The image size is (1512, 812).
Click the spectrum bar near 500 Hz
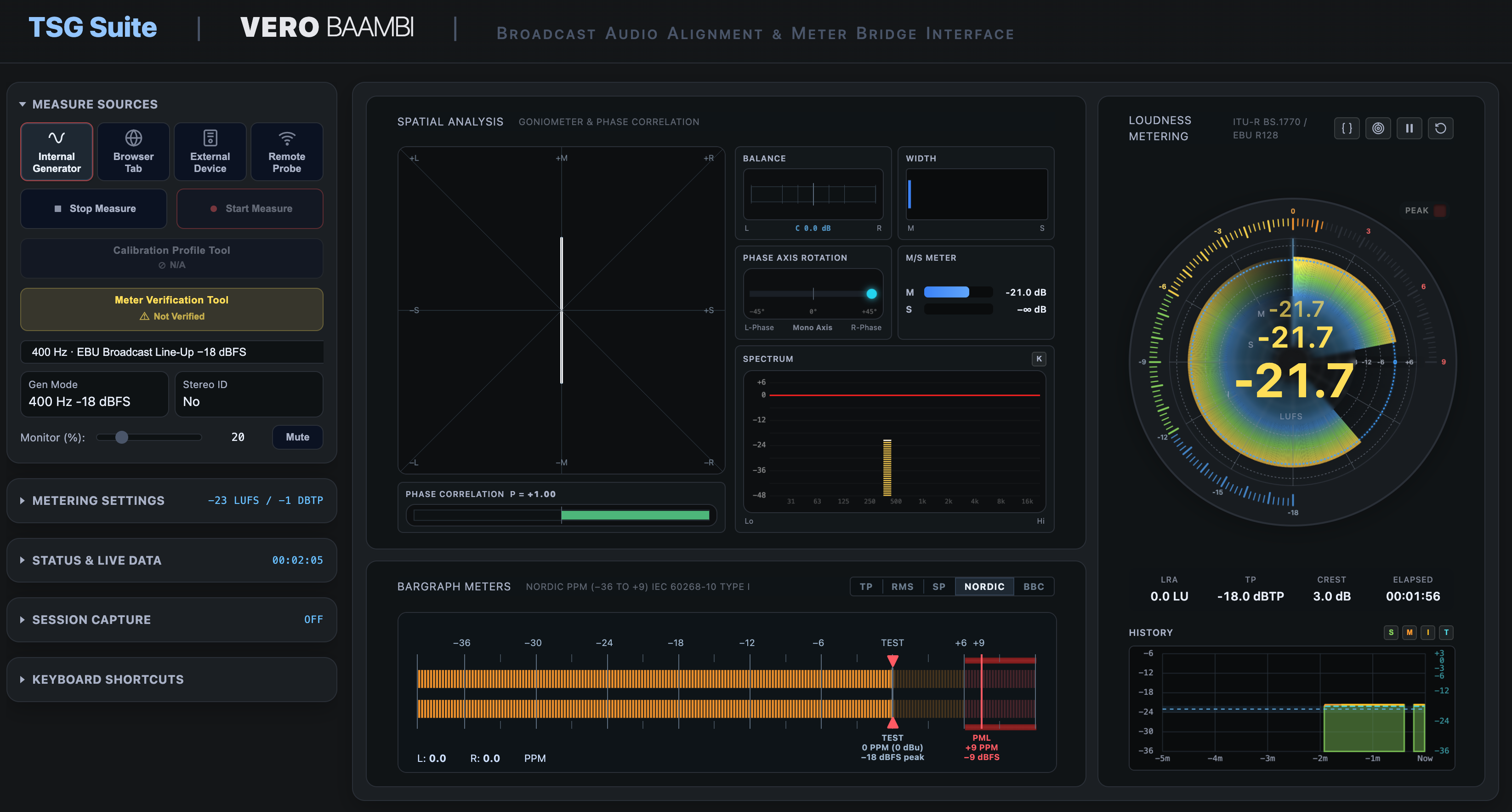pyautogui.click(x=887, y=467)
